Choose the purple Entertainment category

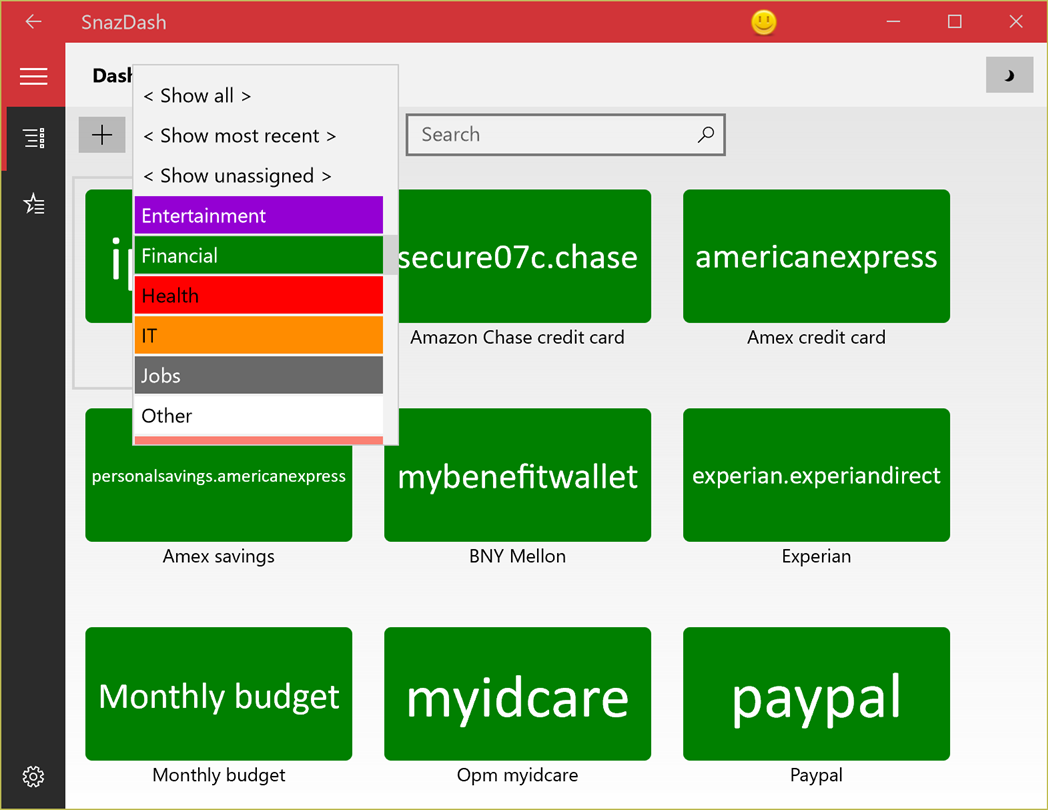pos(259,215)
